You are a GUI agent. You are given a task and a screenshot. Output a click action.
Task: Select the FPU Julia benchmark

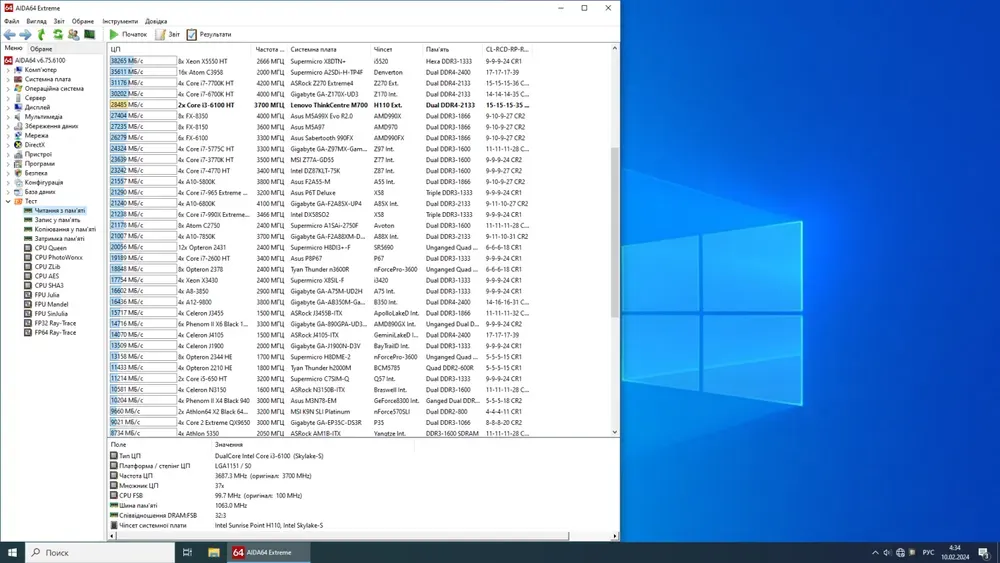47,295
